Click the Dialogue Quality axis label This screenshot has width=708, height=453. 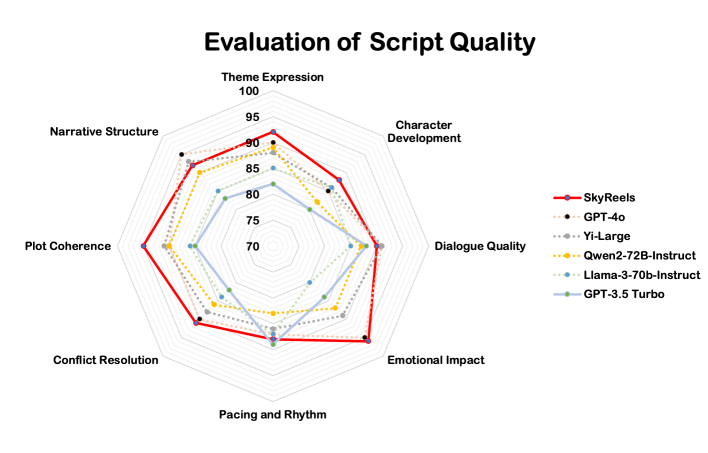point(480,246)
